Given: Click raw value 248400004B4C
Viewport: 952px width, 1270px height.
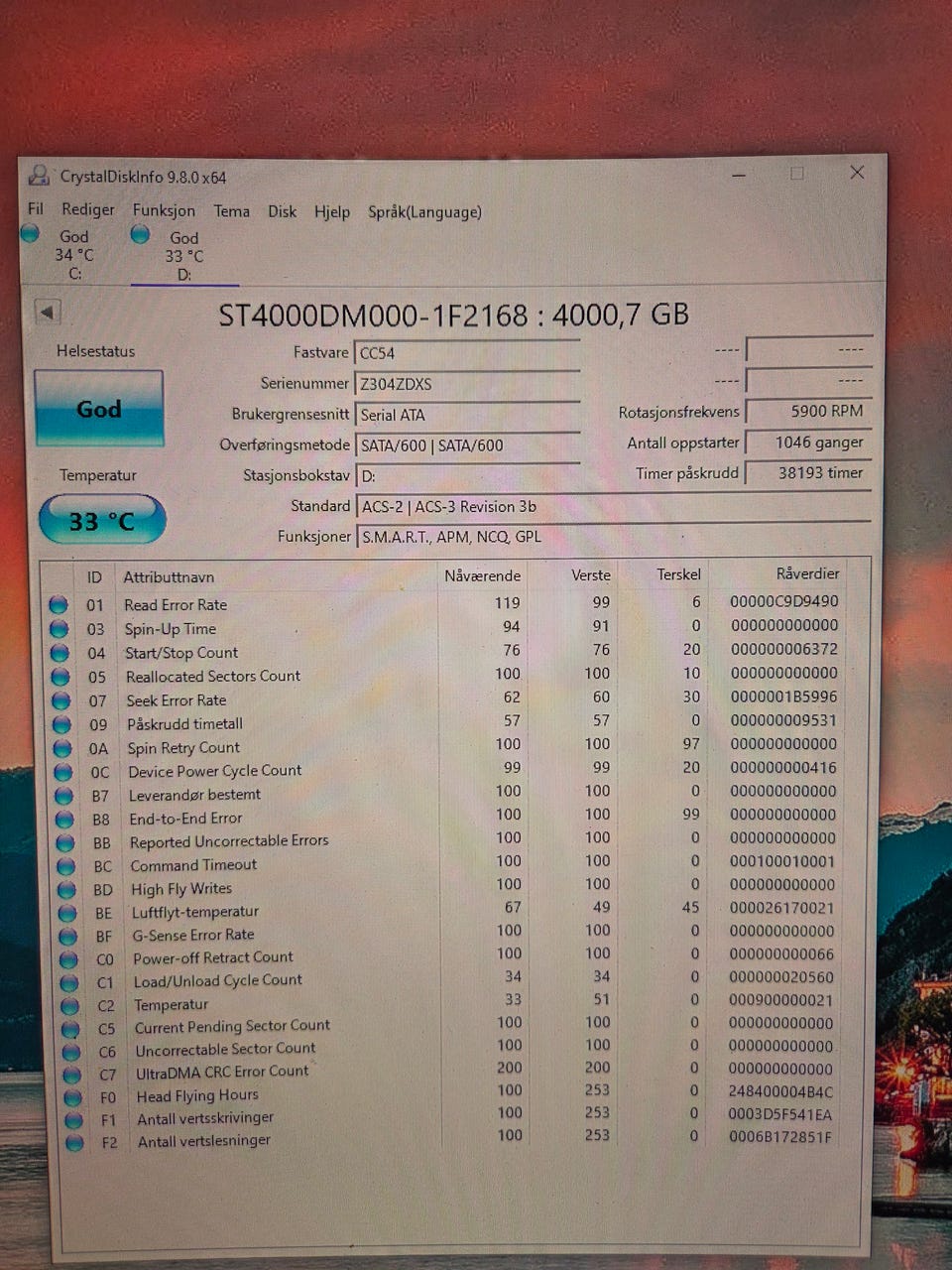Looking at the screenshot, I should pyautogui.click(x=781, y=1091).
